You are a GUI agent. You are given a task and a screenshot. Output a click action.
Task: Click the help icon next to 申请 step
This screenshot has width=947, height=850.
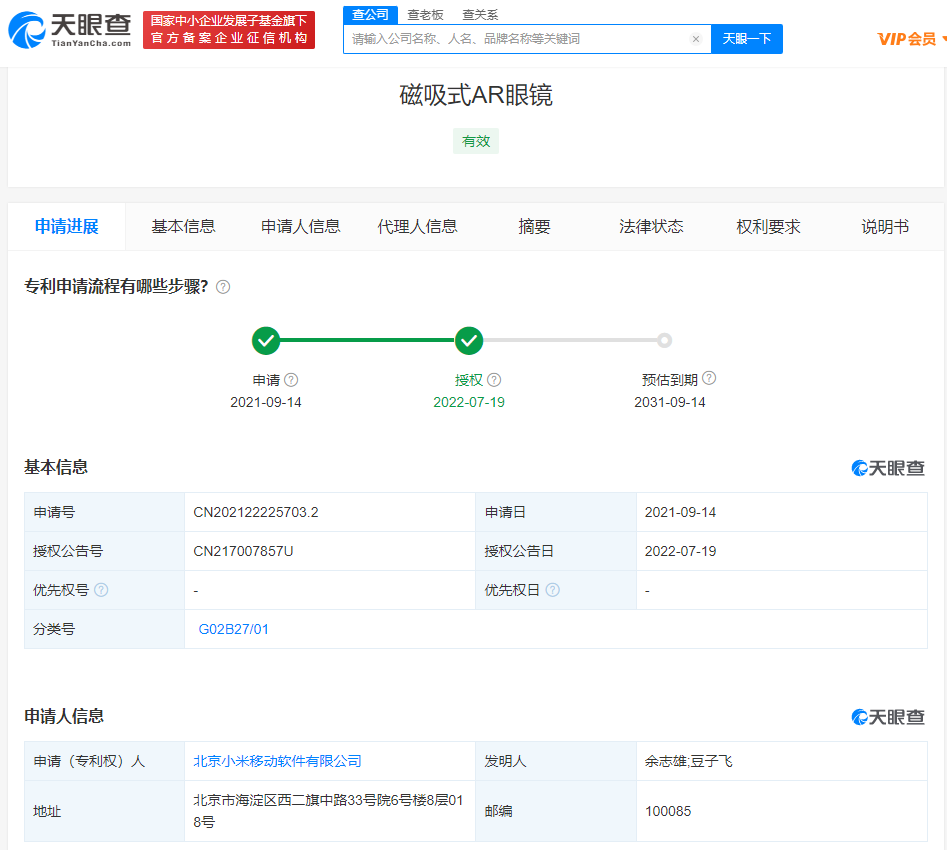[x=291, y=380]
